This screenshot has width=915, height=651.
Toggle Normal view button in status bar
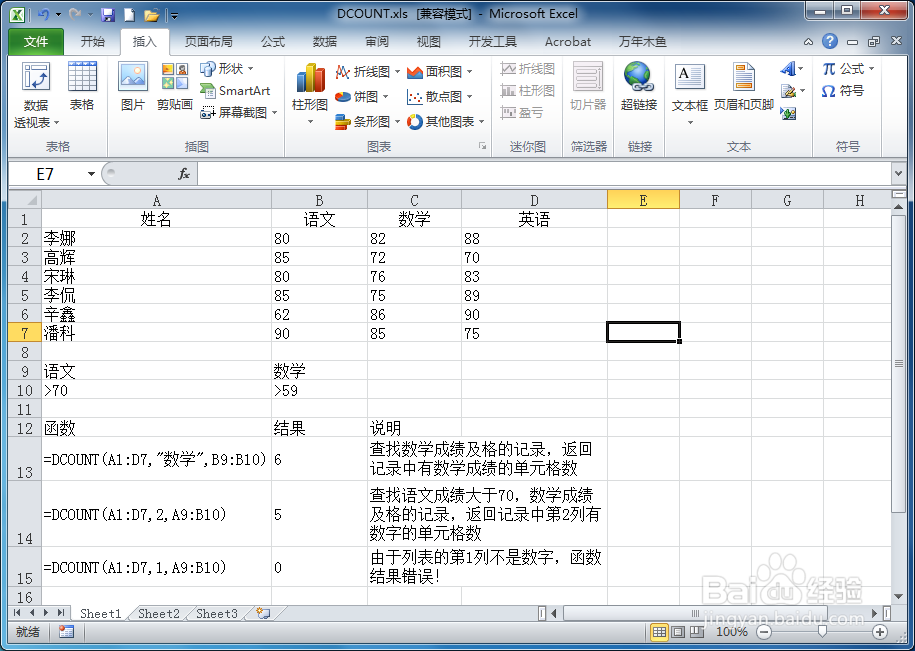658,632
